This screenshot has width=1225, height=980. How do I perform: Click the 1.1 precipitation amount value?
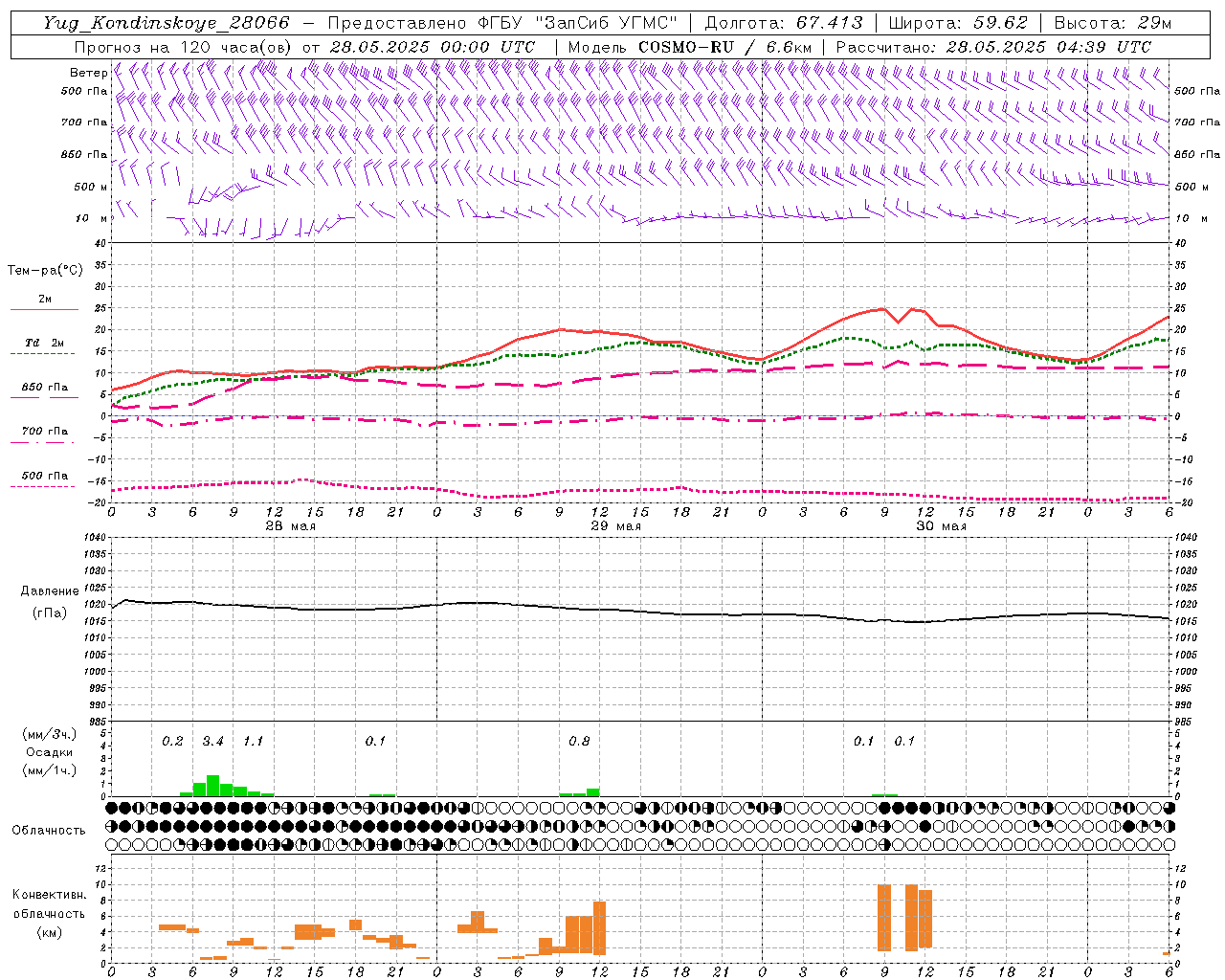point(253,742)
